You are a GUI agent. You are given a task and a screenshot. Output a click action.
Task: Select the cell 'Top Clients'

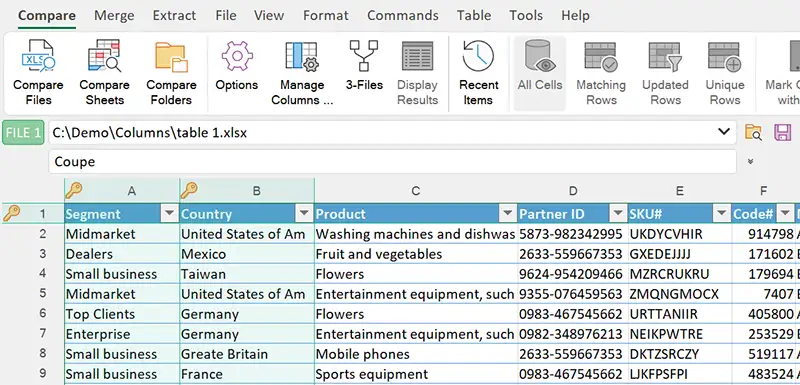click(x=122, y=314)
